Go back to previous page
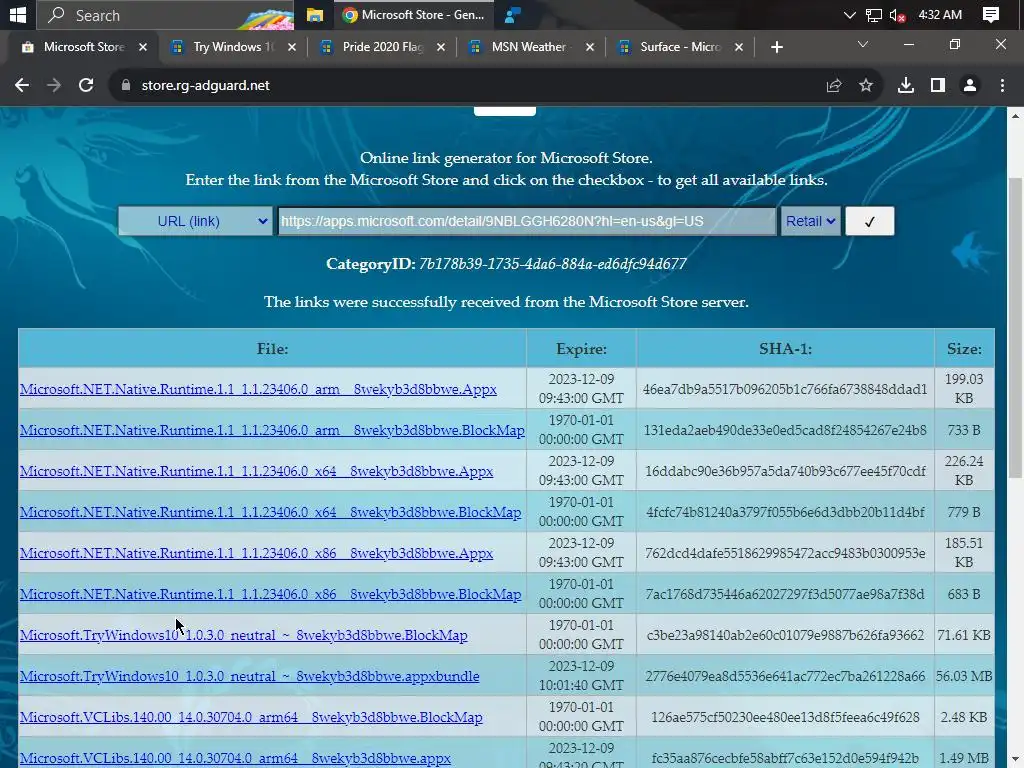The image size is (1024, 768). 22,86
